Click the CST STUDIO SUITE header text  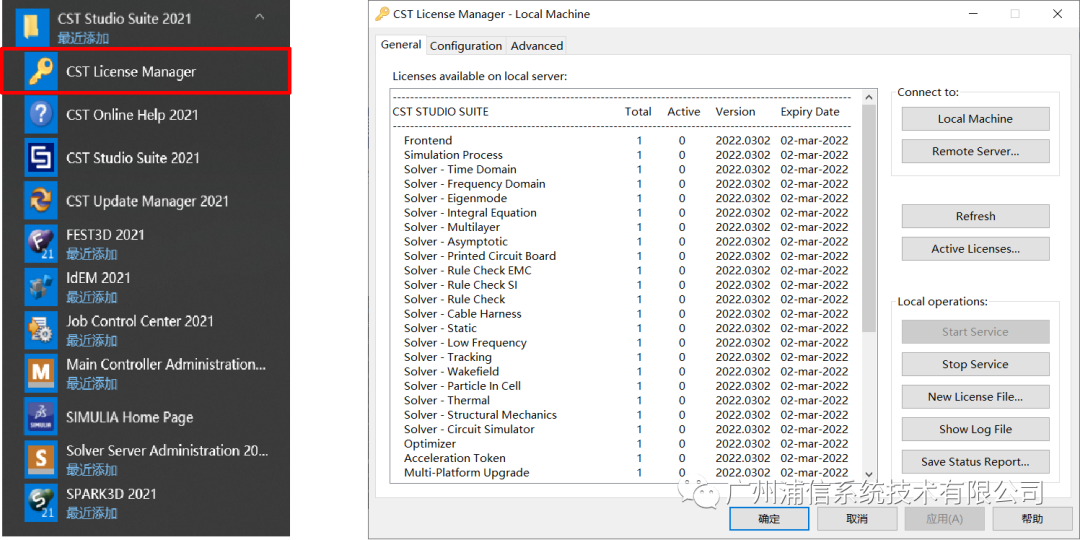click(x=440, y=112)
